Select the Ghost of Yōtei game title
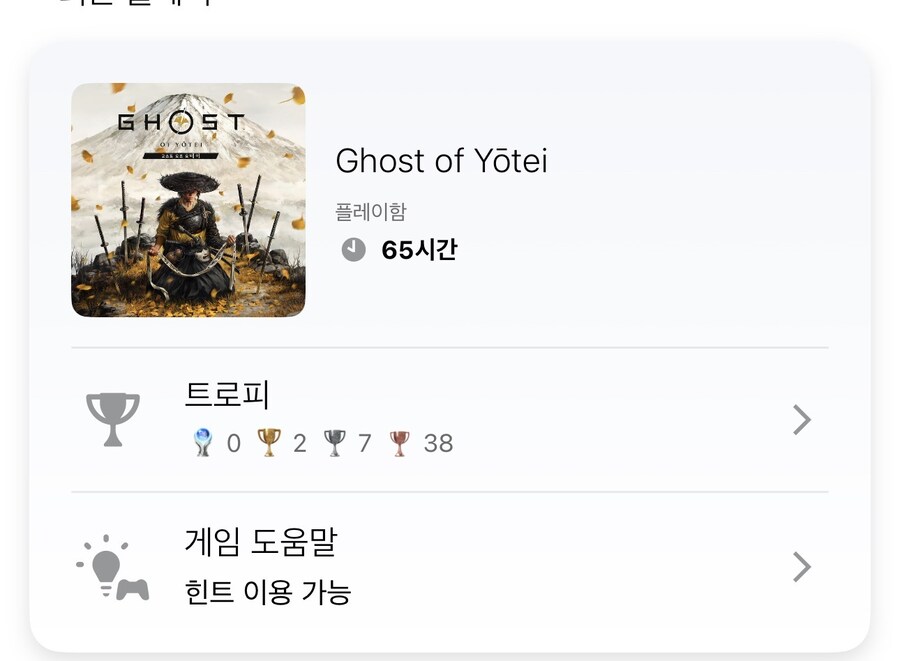 click(x=441, y=160)
